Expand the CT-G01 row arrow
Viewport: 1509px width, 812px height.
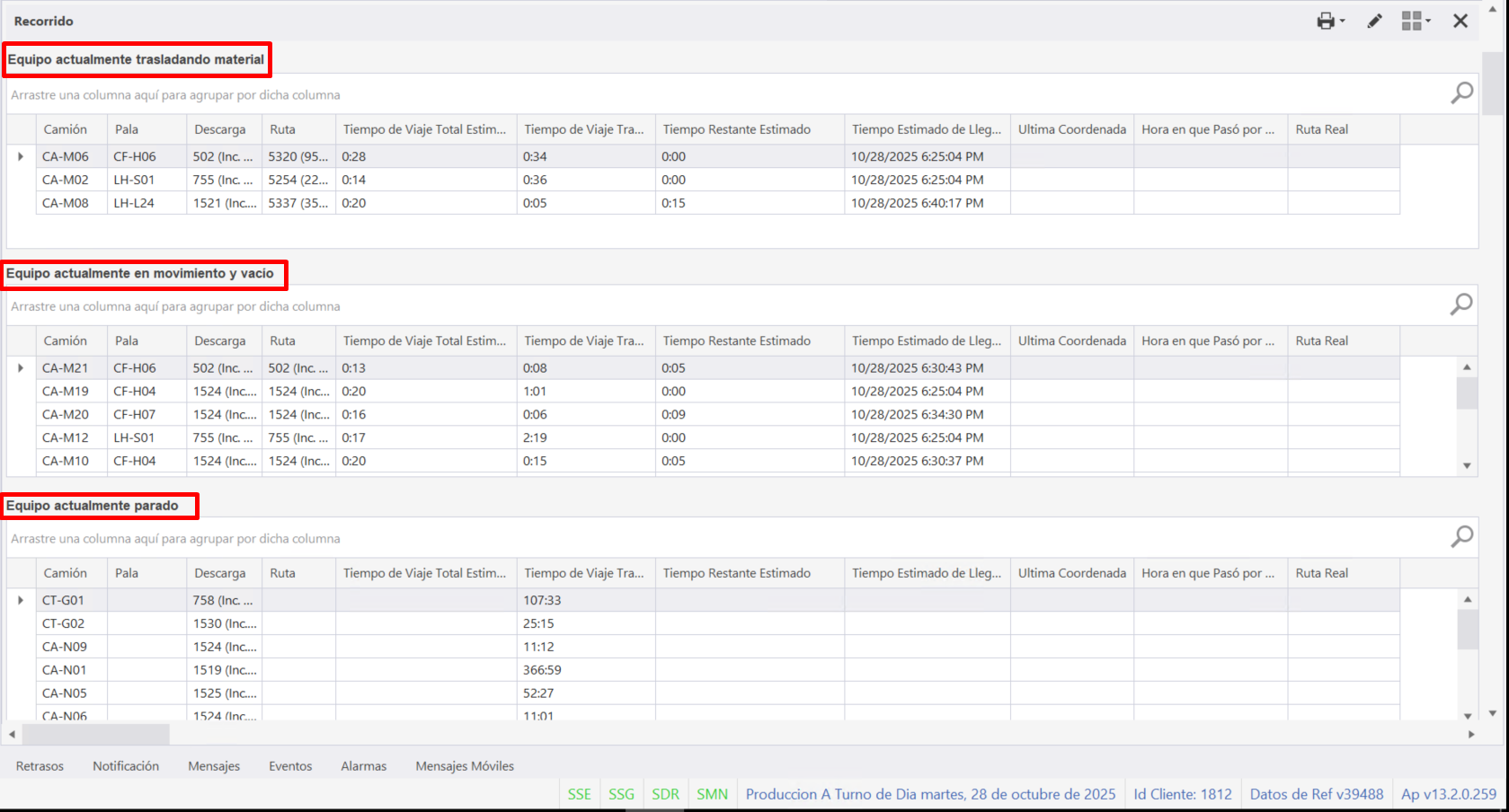21,600
